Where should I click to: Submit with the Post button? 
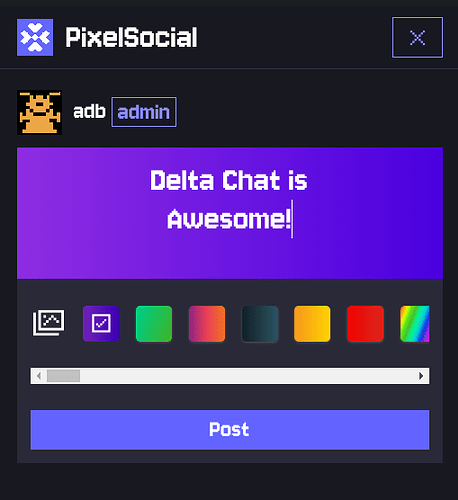tap(230, 430)
